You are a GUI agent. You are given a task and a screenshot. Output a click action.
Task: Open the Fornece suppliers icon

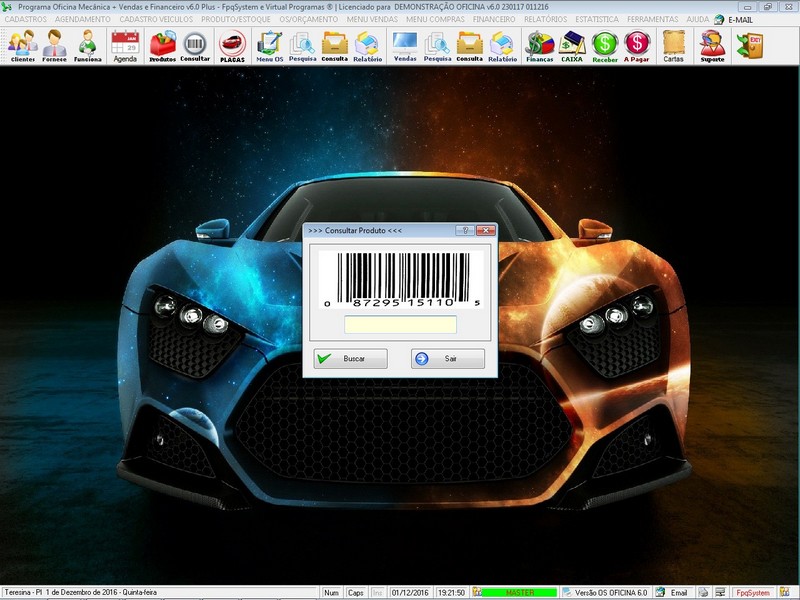pos(54,46)
